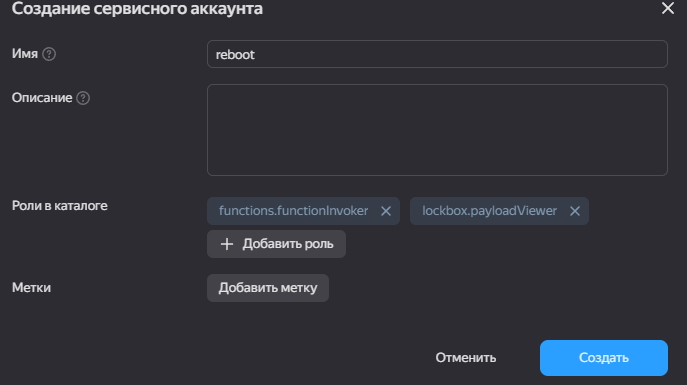
Task: Click the Имя field containing reboot
Action: [437, 54]
